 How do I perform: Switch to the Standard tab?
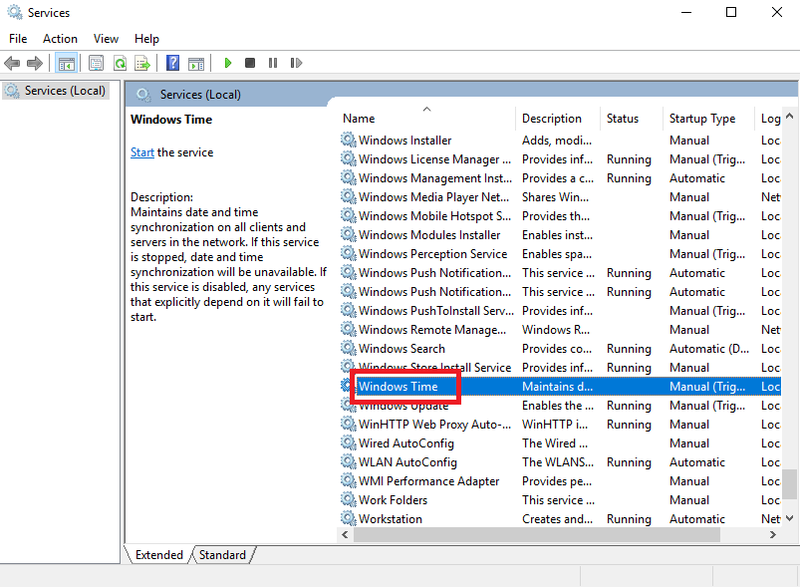tap(222, 555)
